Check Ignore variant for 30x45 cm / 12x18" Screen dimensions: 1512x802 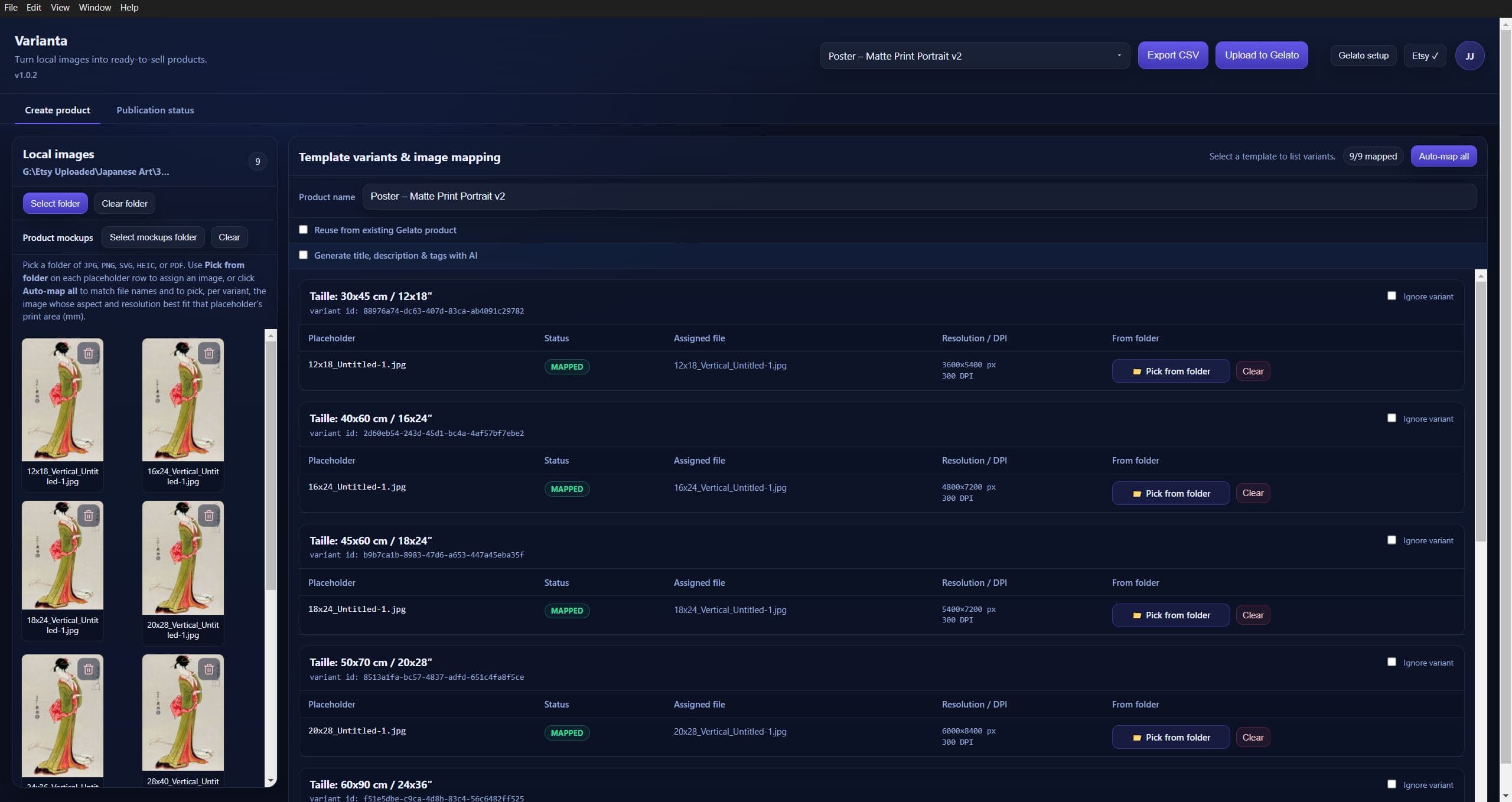point(1392,296)
